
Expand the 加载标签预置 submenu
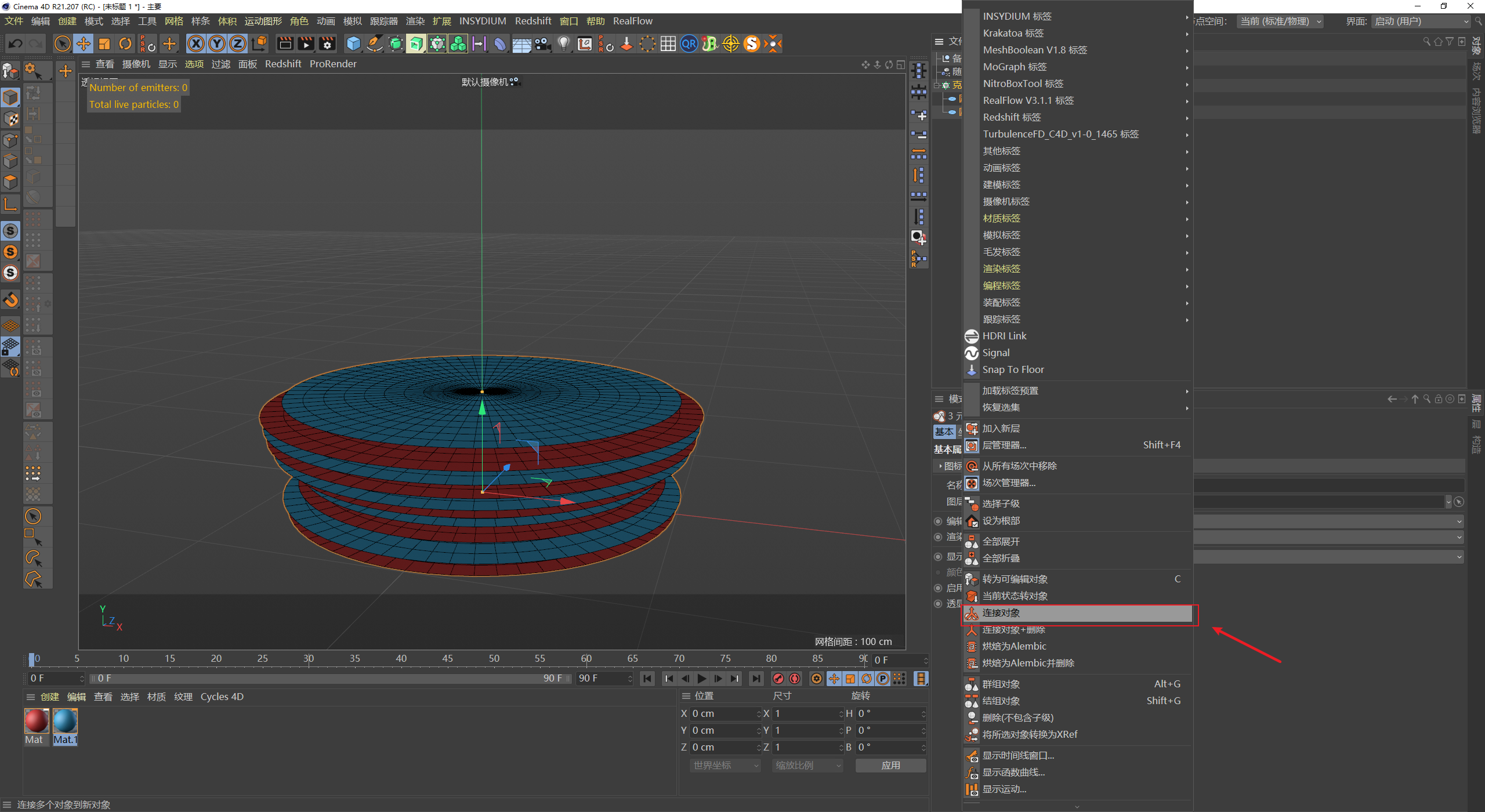click(x=1078, y=391)
